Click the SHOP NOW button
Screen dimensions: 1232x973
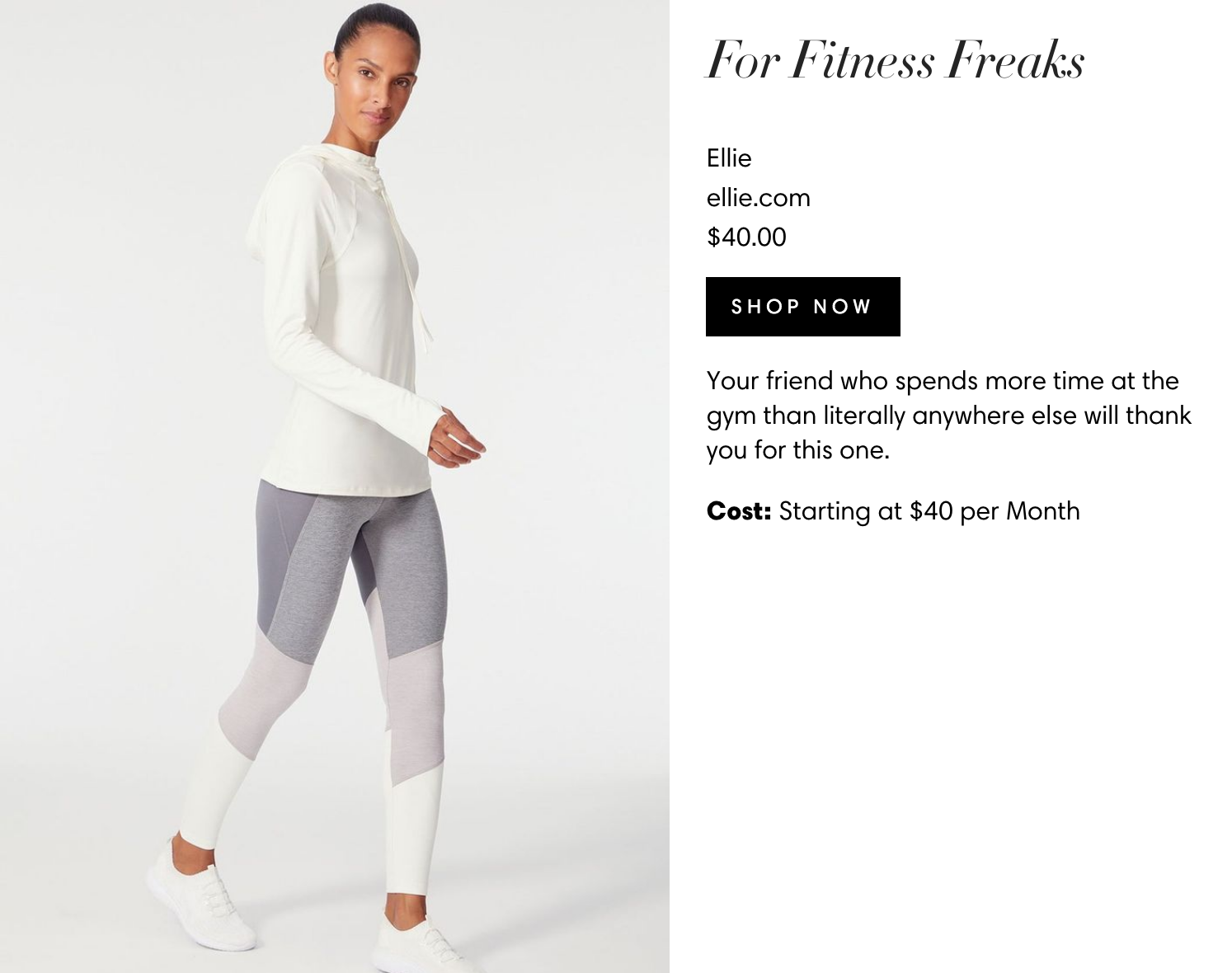pos(802,307)
